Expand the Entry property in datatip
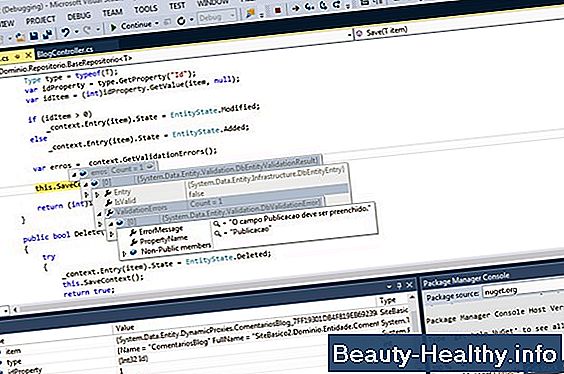The width and height of the screenshot is (564, 374). (97, 195)
